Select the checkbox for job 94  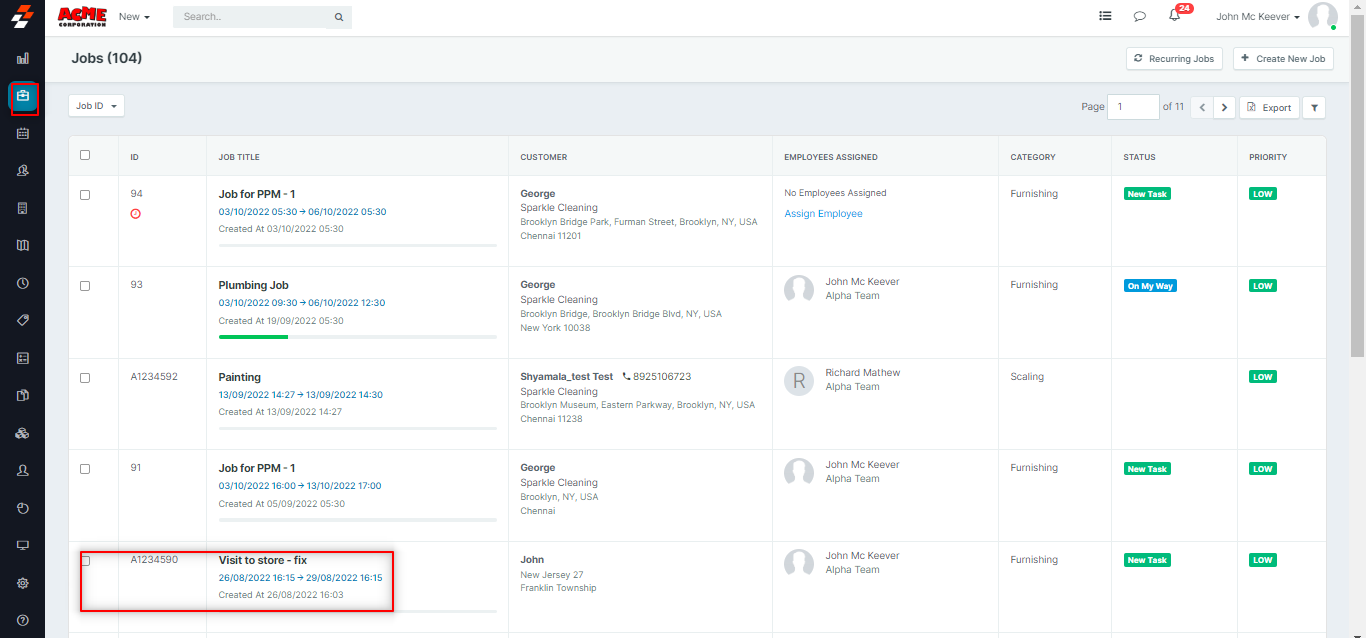85,195
